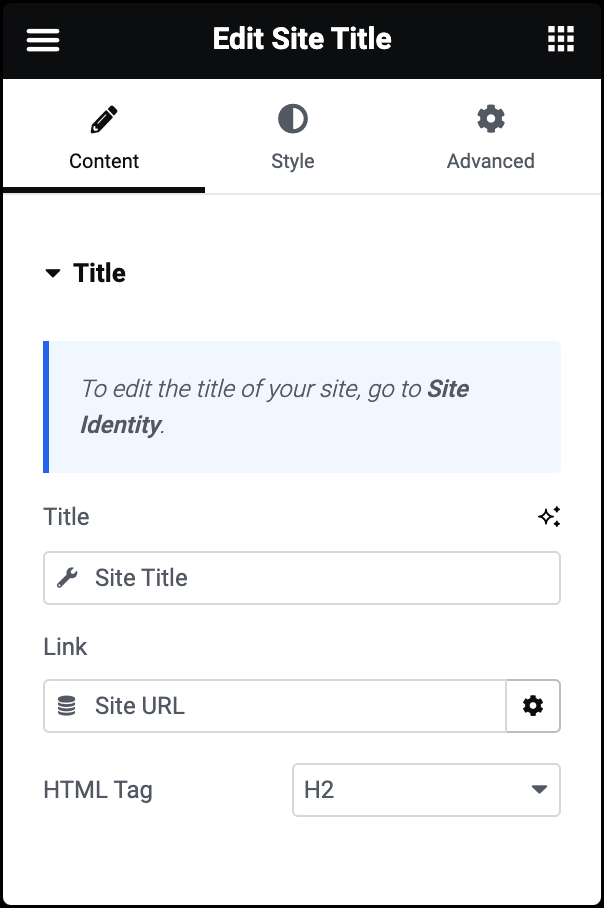This screenshot has height=908, width=604.
Task: Click the half-circle Style icon
Action: tap(293, 119)
